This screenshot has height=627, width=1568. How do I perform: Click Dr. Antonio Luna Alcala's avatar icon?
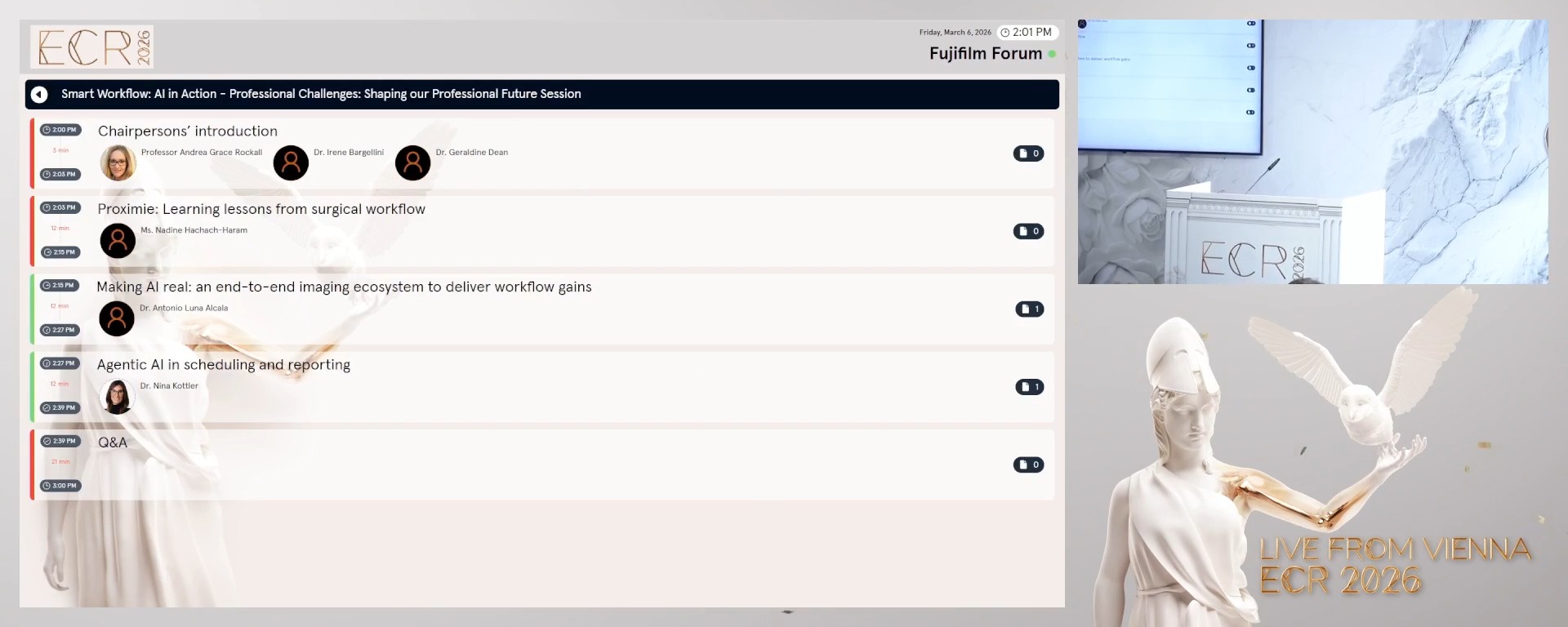pos(117,318)
